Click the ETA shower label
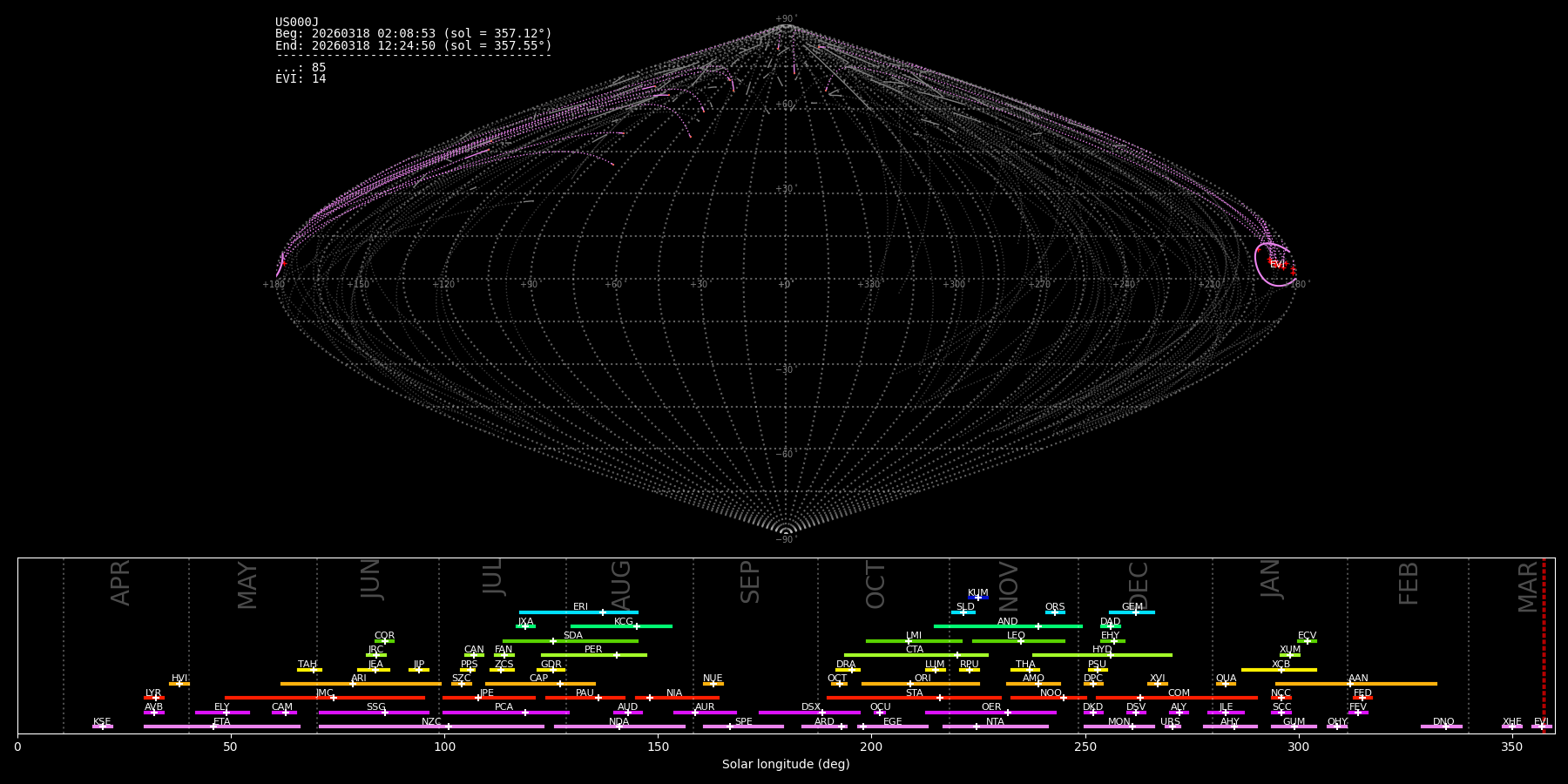 222,722
